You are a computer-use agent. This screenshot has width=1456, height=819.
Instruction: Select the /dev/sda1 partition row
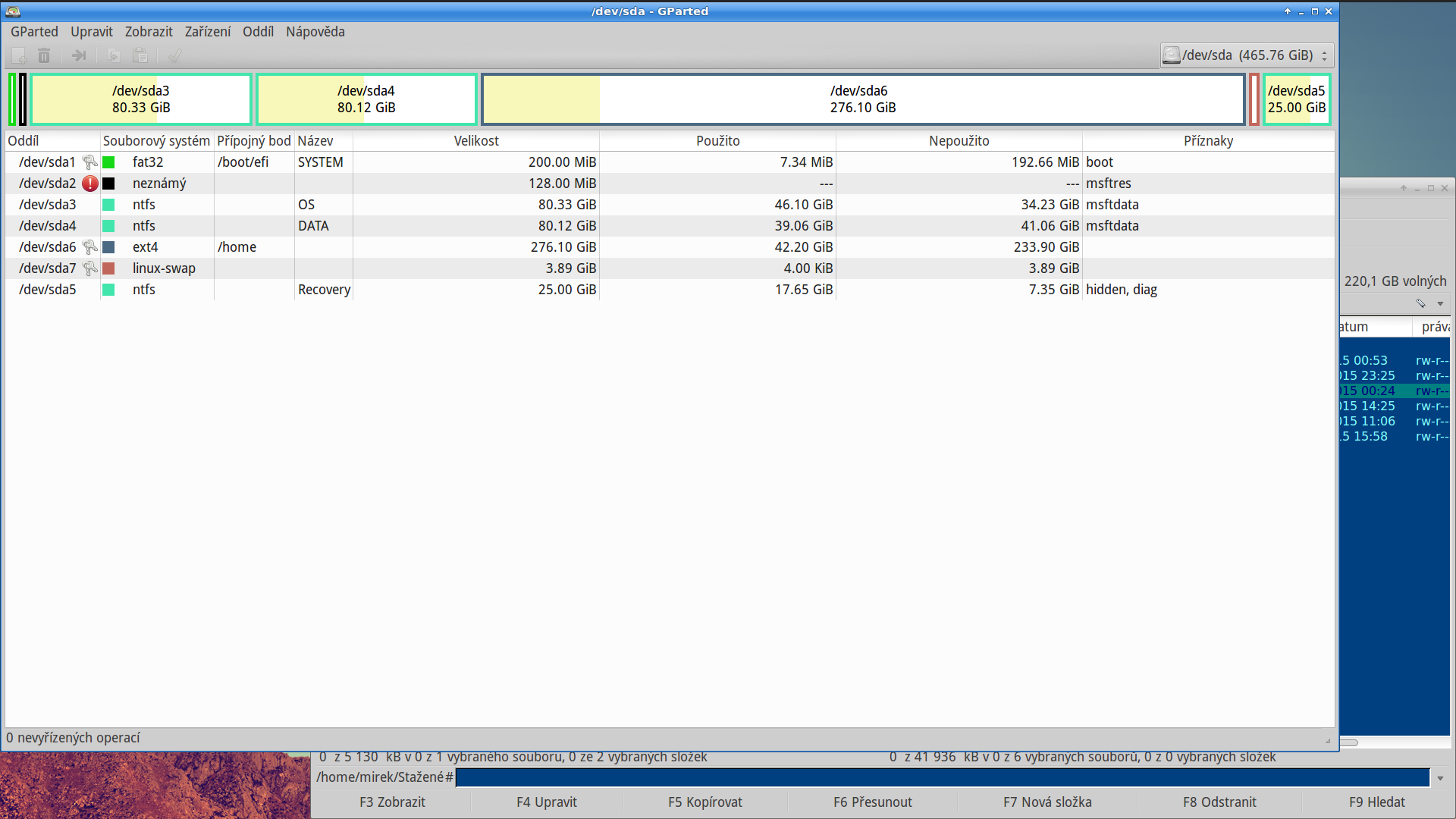click(x=670, y=162)
